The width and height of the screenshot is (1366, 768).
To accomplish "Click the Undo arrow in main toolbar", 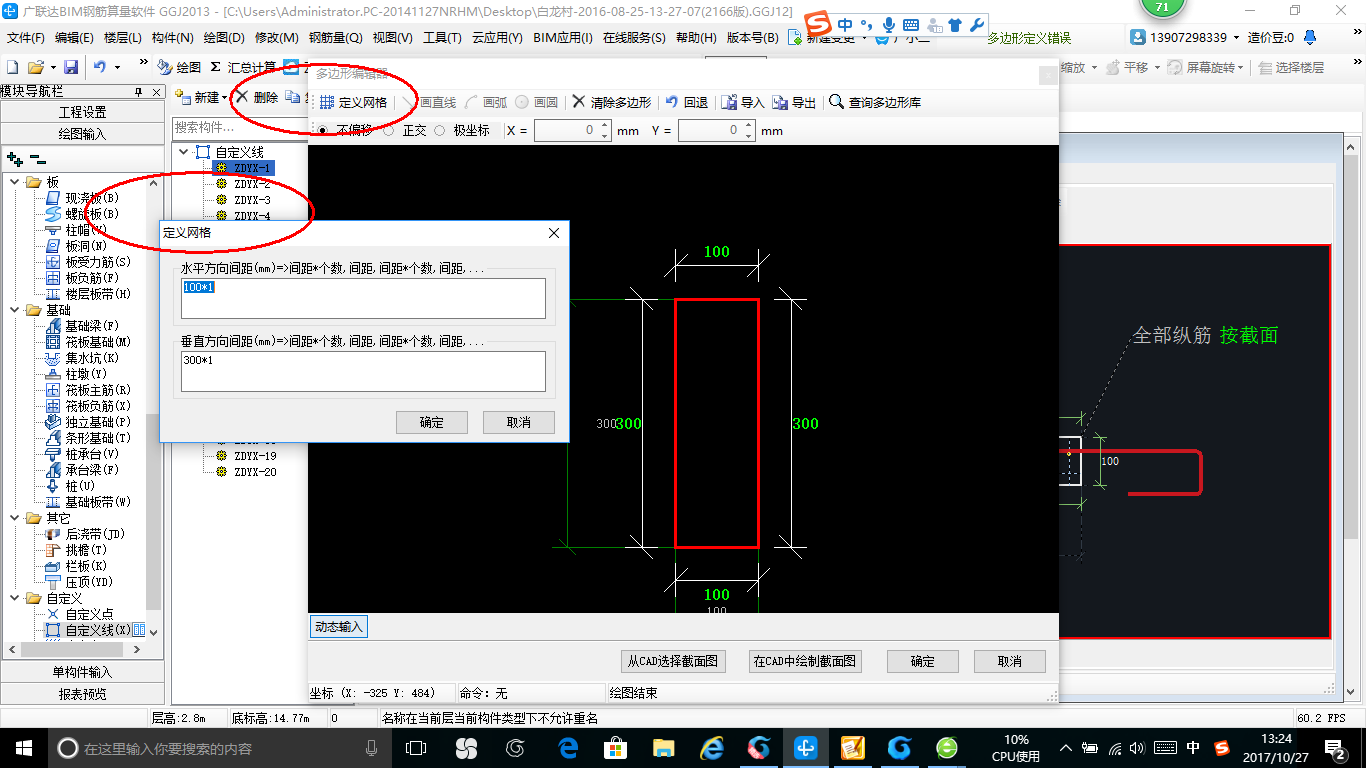I will [x=100, y=67].
